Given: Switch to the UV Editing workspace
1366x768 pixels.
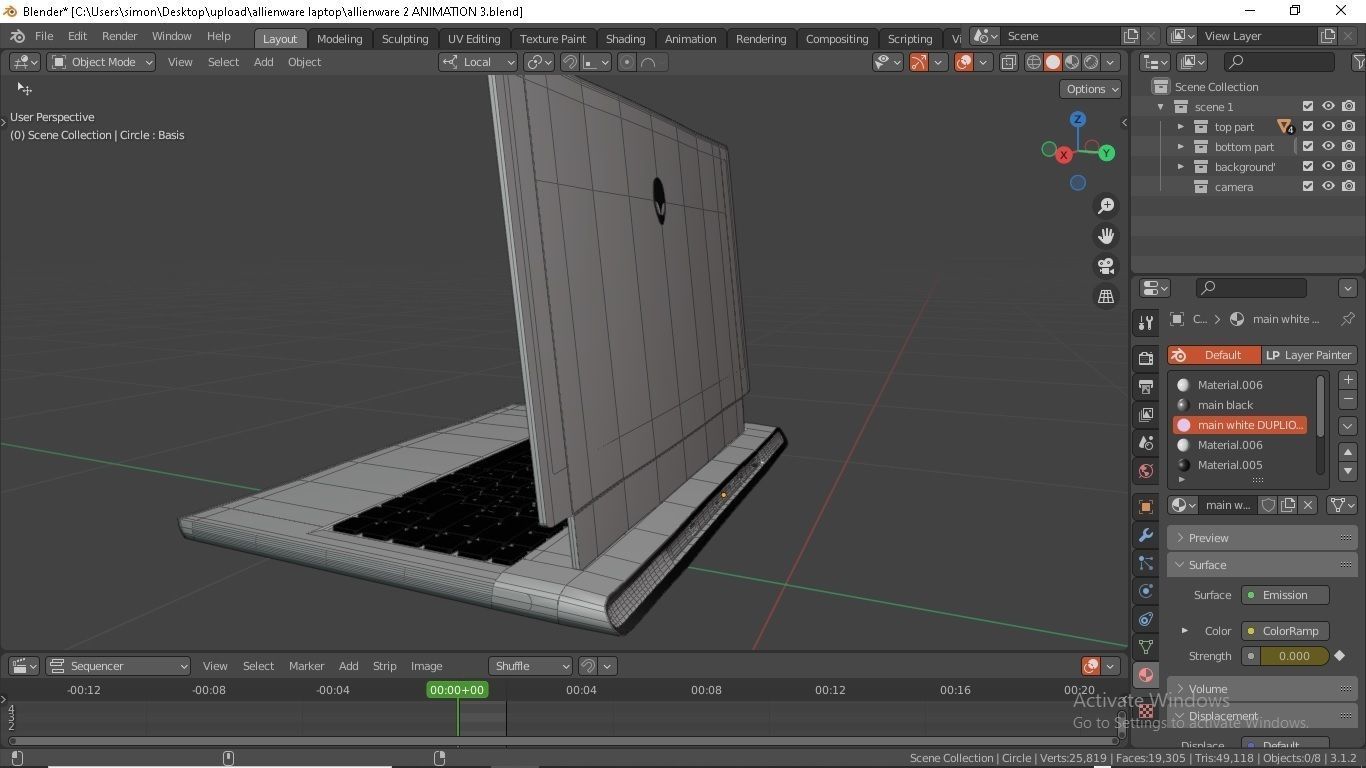Looking at the screenshot, I should point(474,39).
